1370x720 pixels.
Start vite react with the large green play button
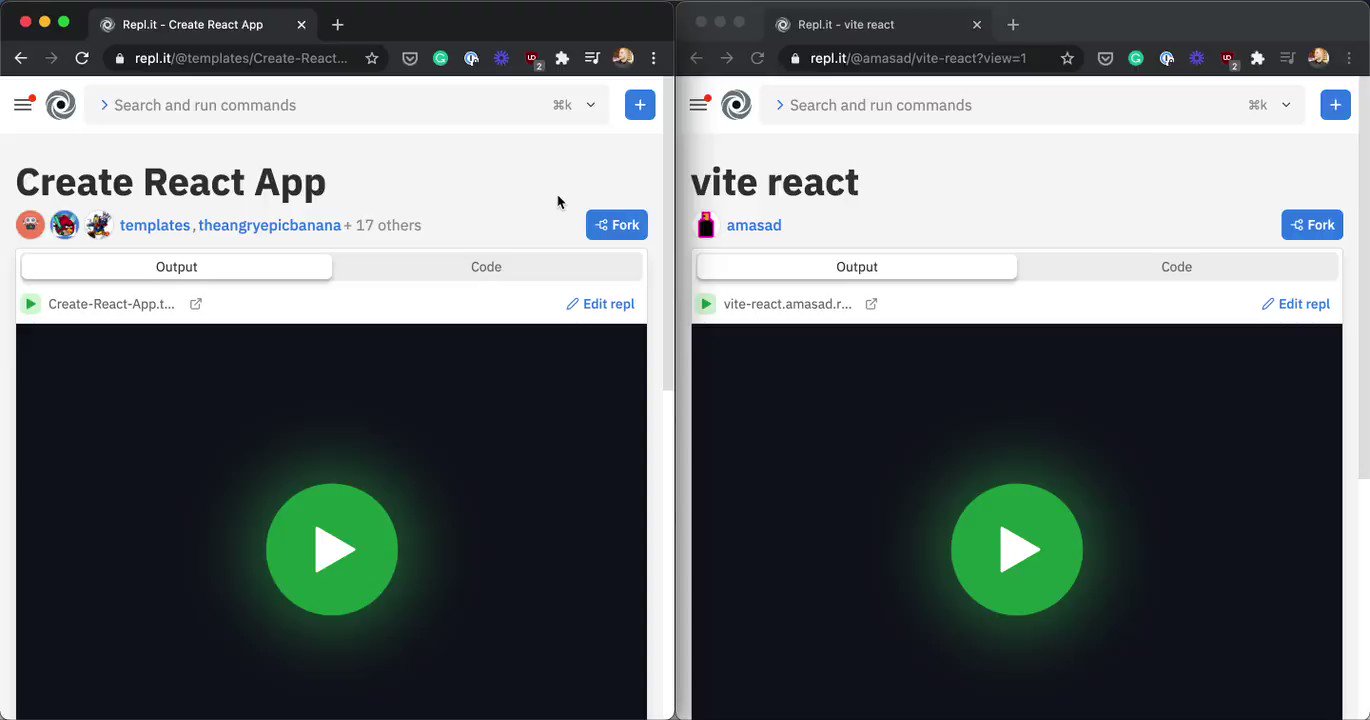1017,549
